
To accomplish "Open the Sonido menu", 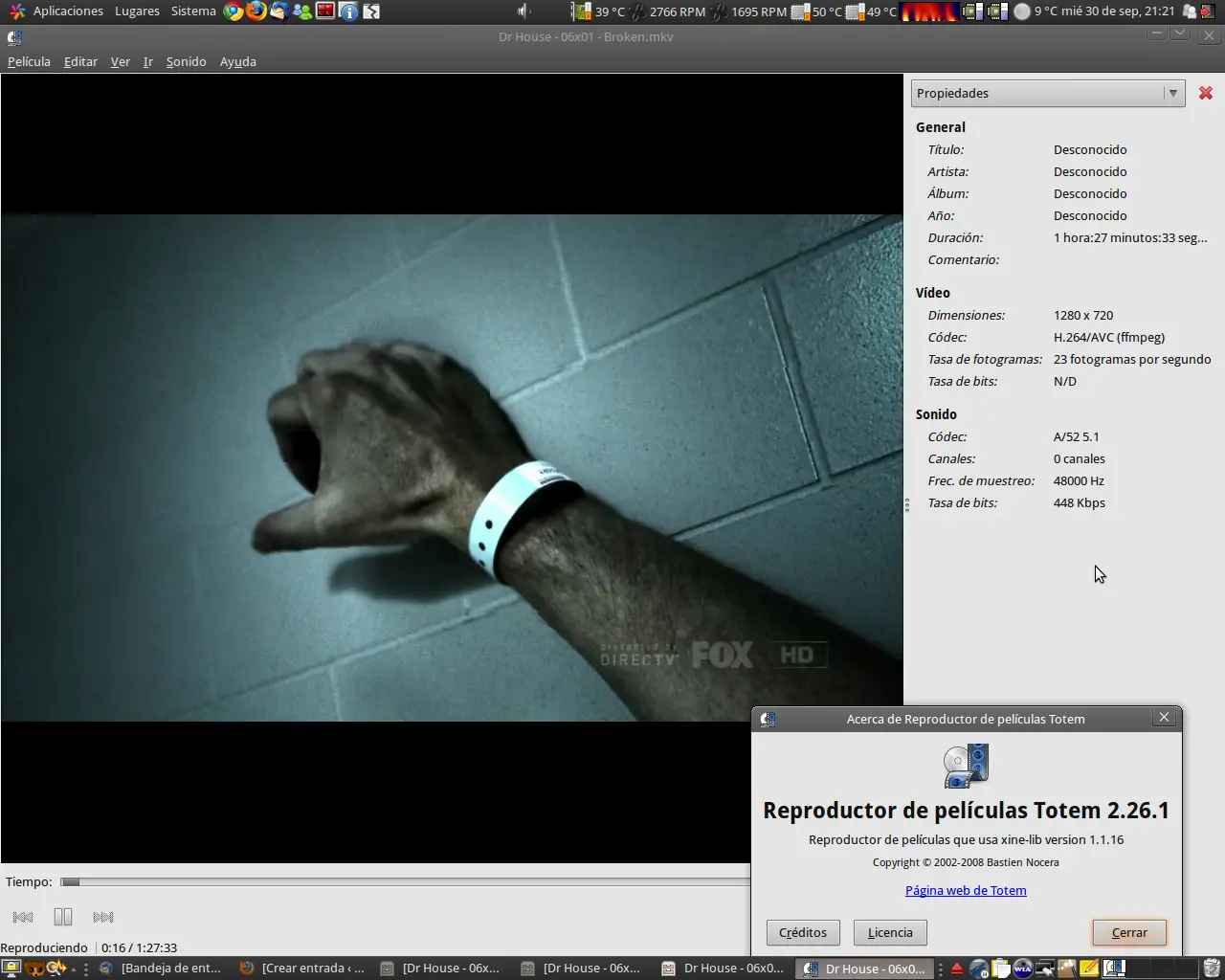I will [186, 61].
